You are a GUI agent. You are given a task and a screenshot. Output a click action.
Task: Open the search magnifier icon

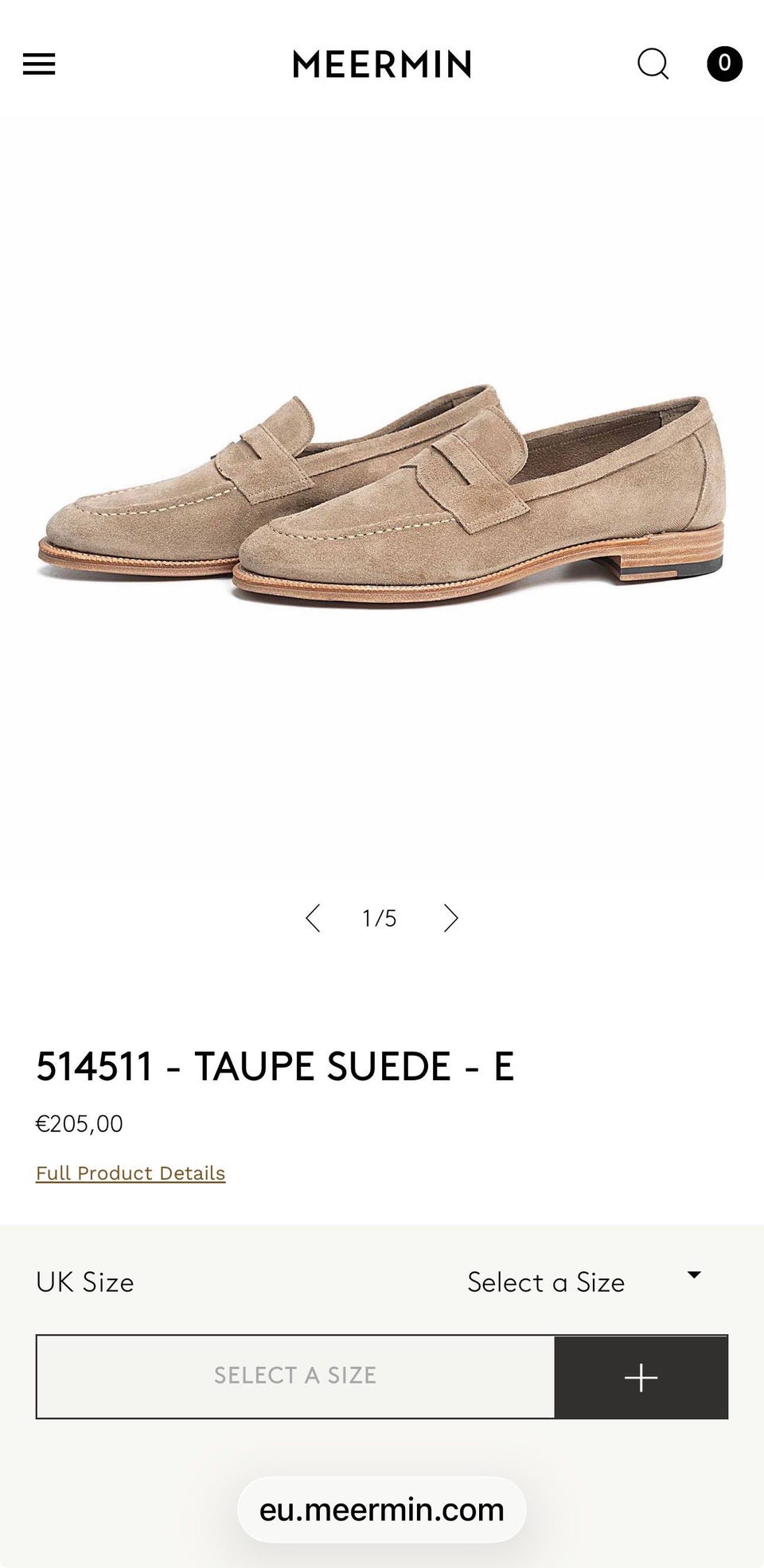(653, 64)
